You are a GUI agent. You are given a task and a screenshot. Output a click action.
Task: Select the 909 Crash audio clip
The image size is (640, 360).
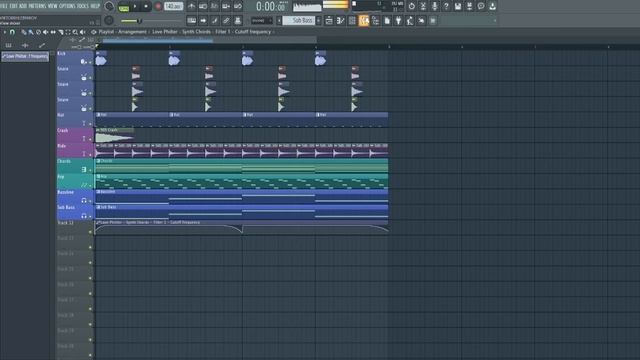coord(115,136)
